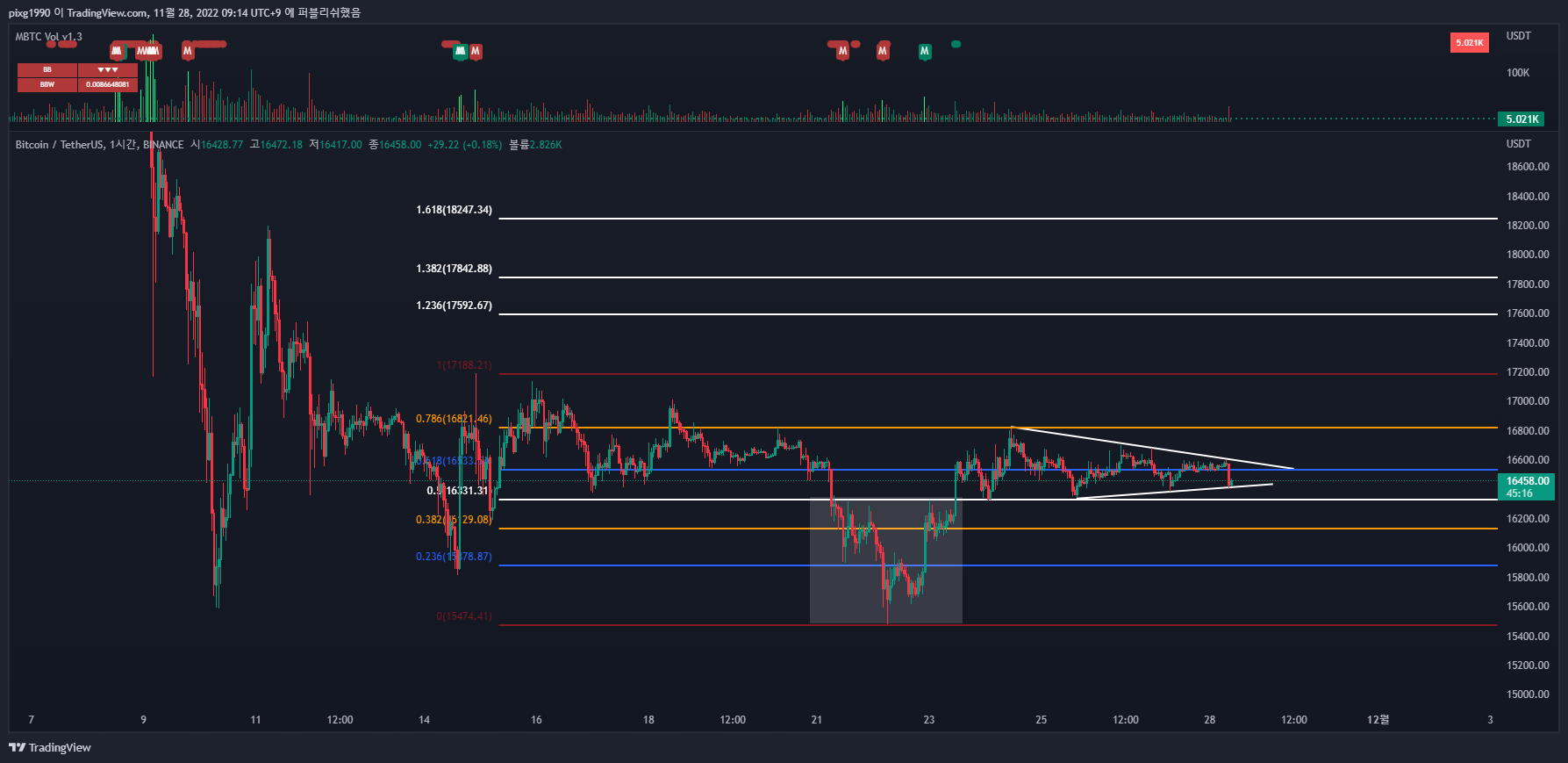This screenshot has width=1568, height=763.
Task: Click the Bitcoin / TetherUS symbol title
Action: (99, 145)
